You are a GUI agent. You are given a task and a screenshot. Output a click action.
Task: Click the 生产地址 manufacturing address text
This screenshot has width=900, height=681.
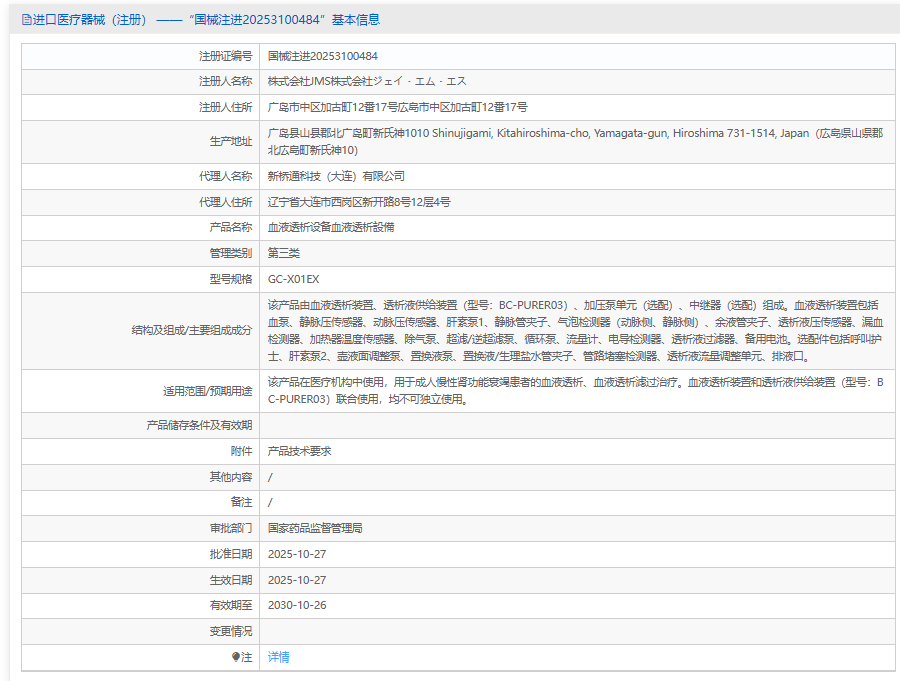[x=574, y=141]
